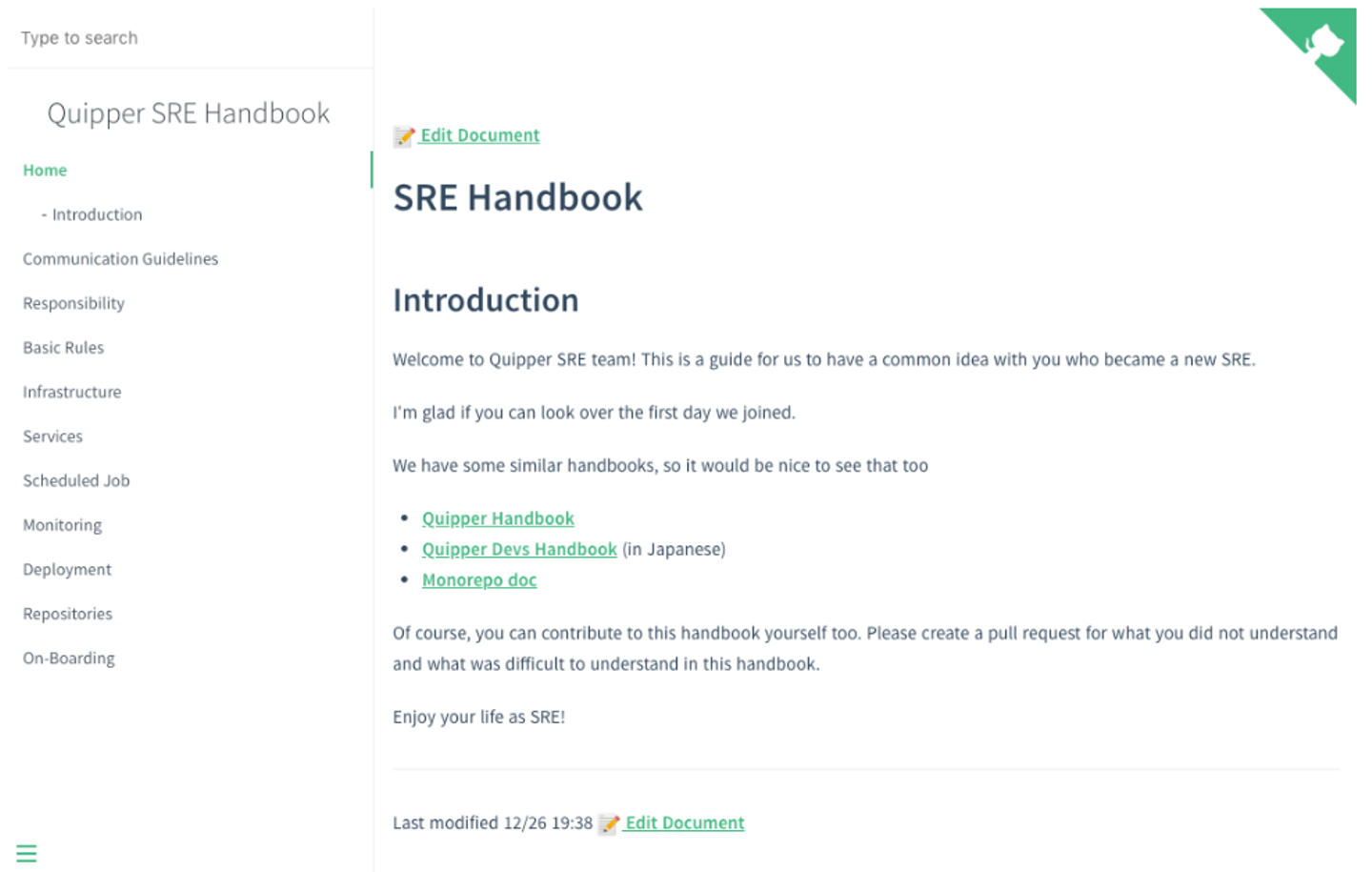Open the Quipper Handbook link
This screenshot has height=872, width=1372.
click(497, 518)
